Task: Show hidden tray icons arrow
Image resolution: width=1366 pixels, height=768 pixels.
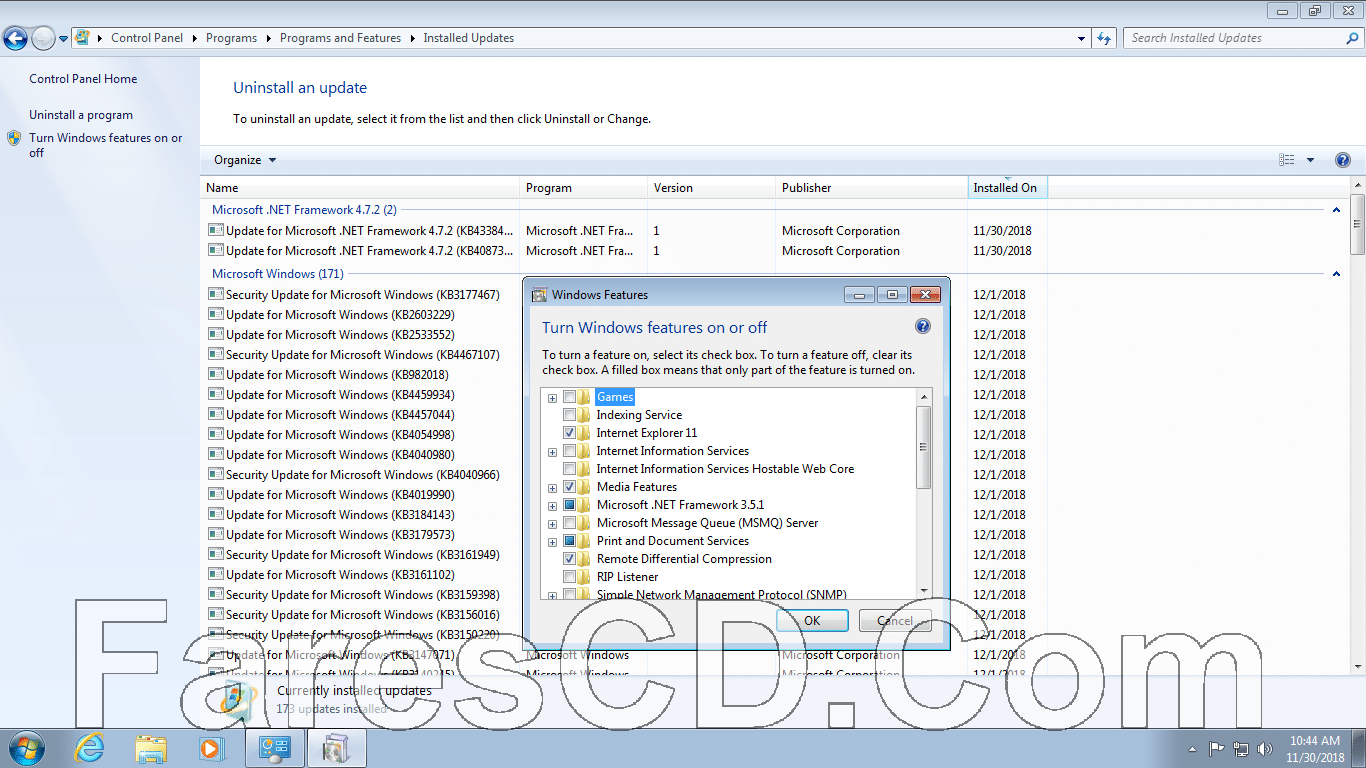Action: [1192, 748]
